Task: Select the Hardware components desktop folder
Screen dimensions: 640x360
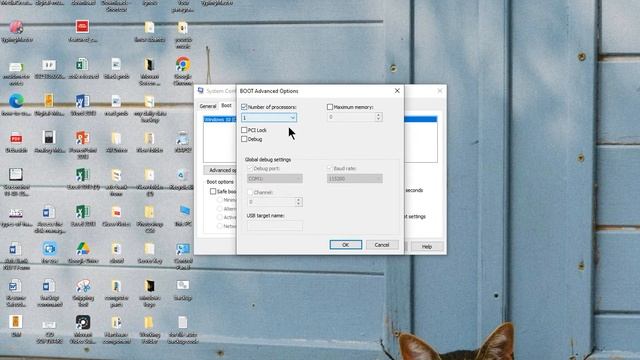Action: (116, 322)
